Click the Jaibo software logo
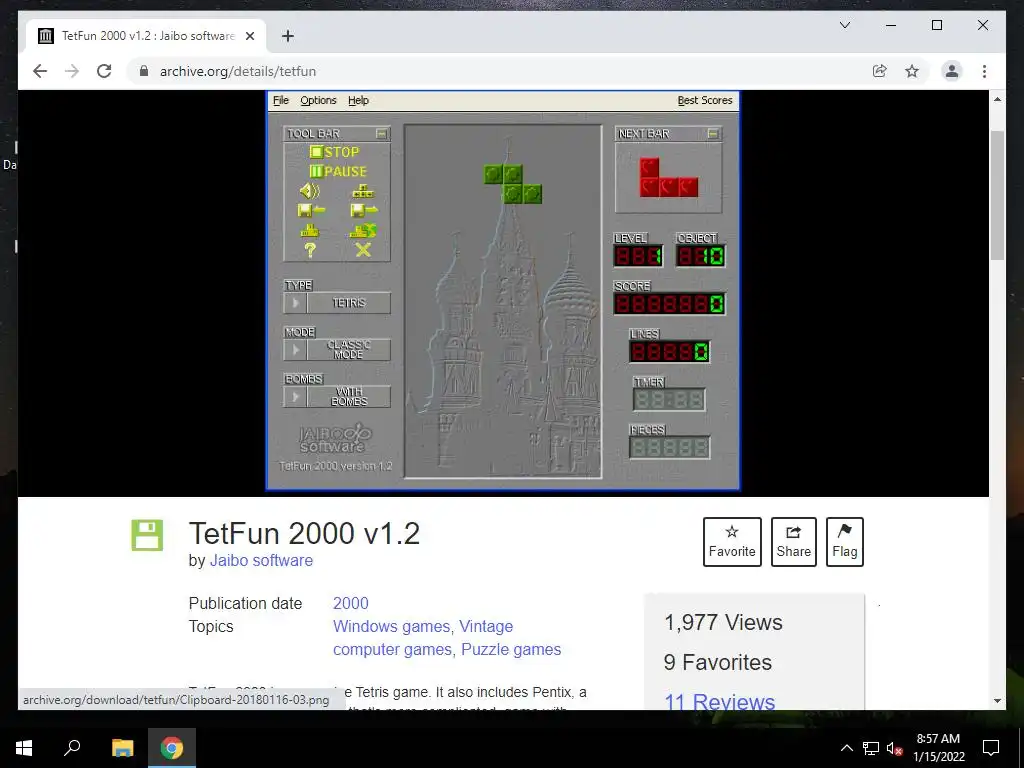The height and width of the screenshot is (768, 1024). pyautogui.click(x=335, y=439)
